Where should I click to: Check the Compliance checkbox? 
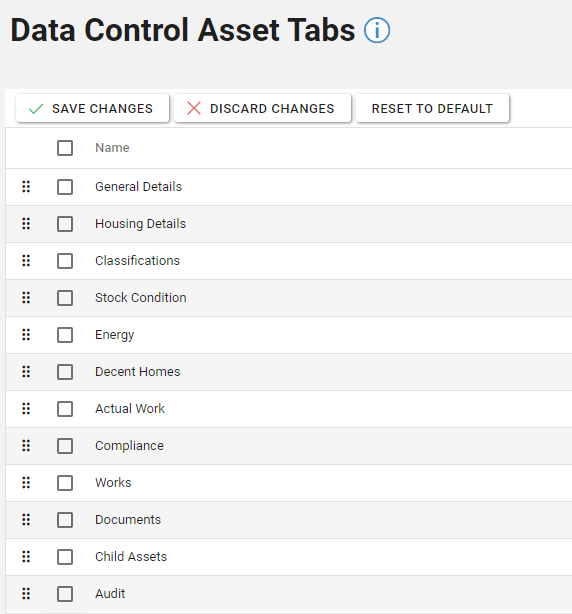65,446
